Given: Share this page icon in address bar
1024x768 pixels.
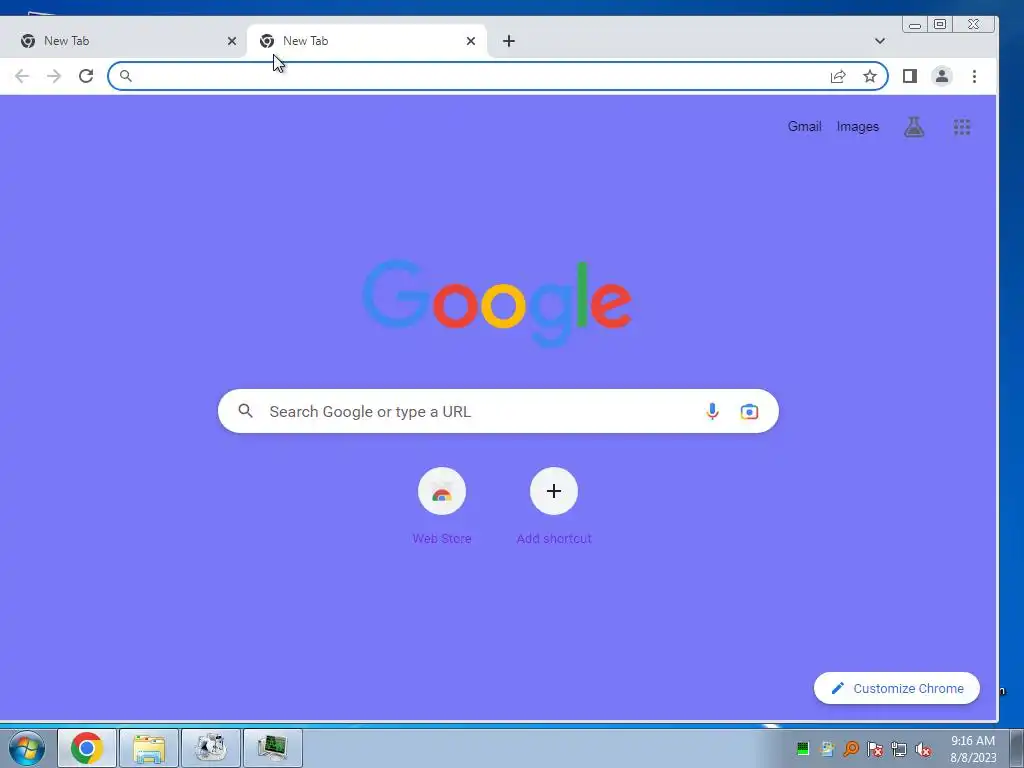Looking at the screenshot, I should coord(838,76).
